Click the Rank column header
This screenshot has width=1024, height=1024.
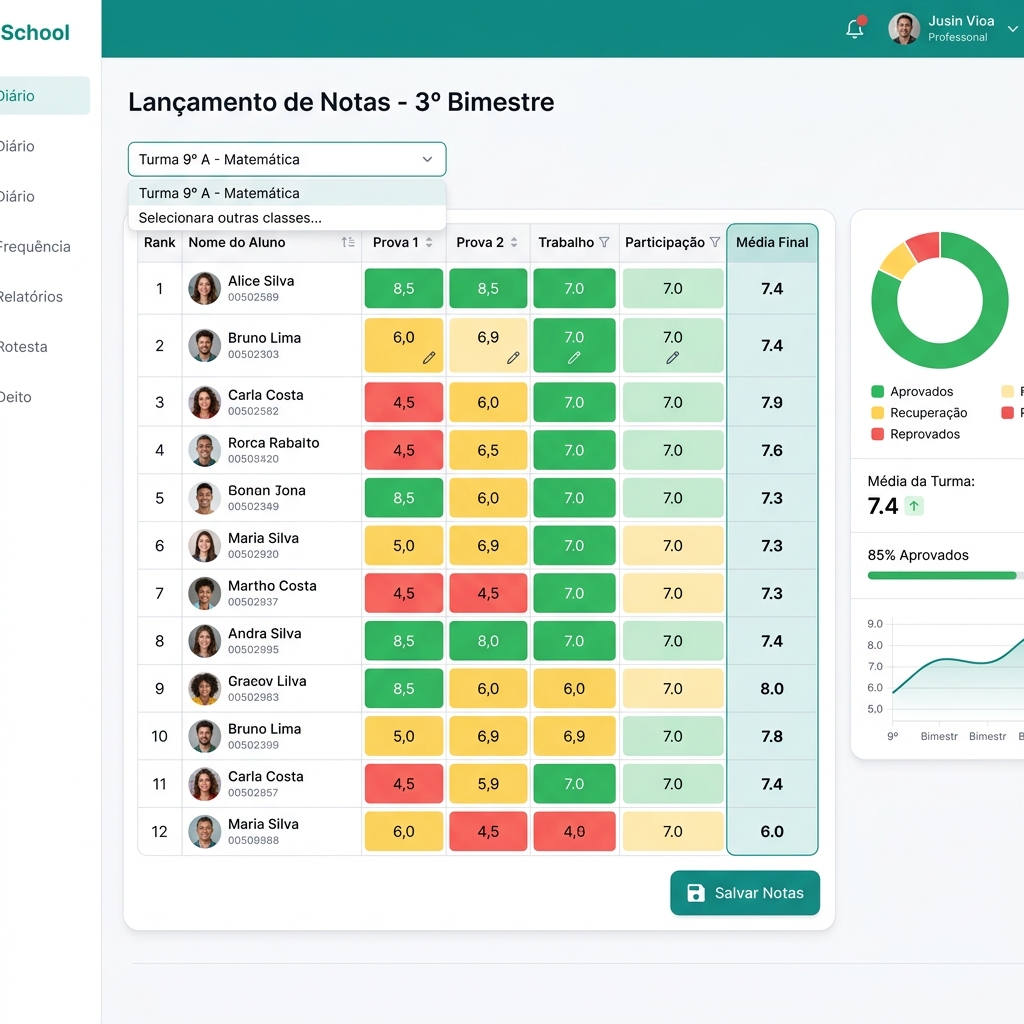pyautogui.click(x=159, y=242)
